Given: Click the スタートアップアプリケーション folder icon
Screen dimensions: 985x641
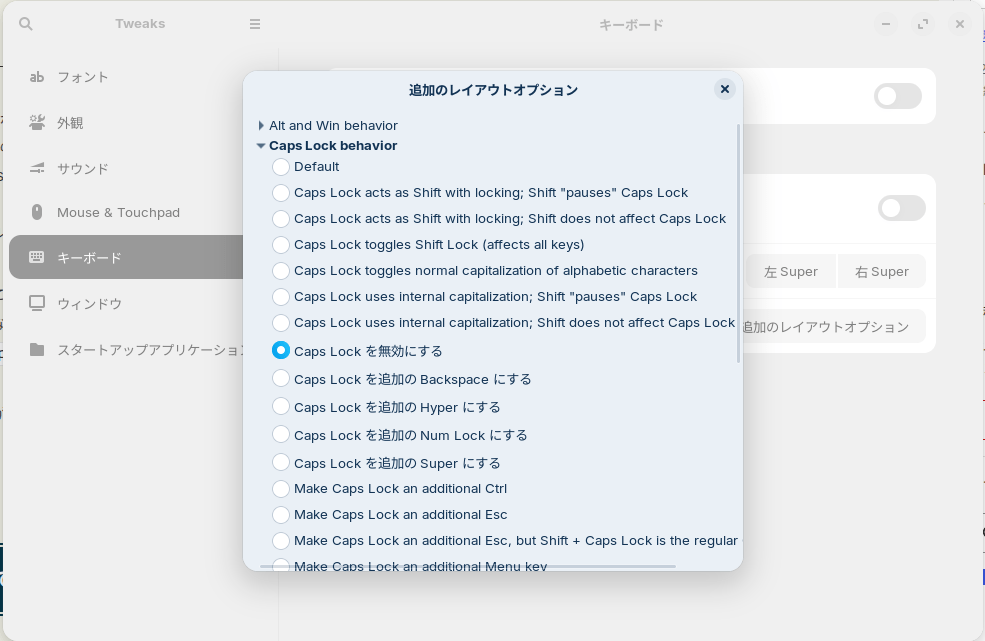Looking at the screenshot, I should (x=36, y=349).
